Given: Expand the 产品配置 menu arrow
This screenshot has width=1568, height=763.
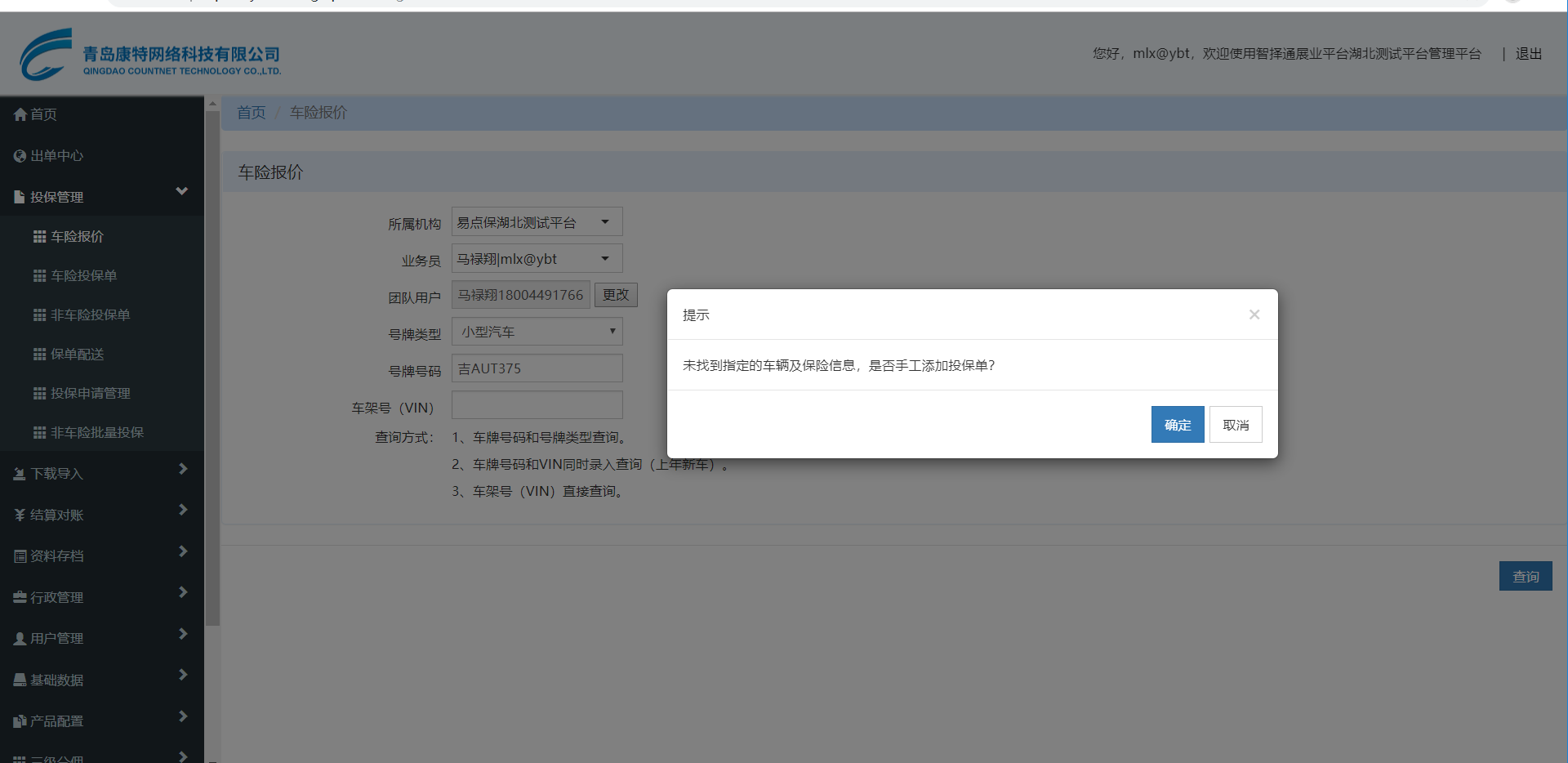Looking at the screenshot, I should (x=183, y=716).
